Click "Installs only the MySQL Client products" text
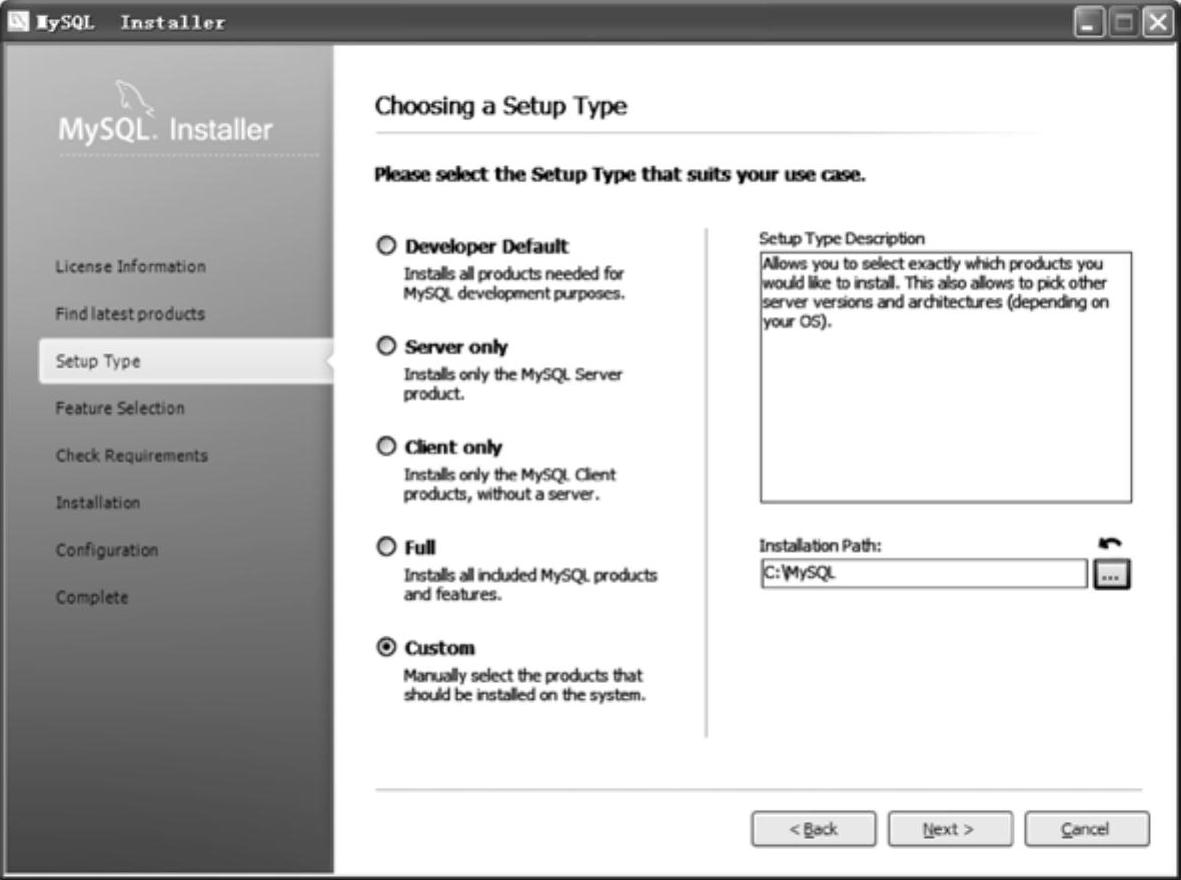The width and height of the screenshot is (1181, 880). click(510, 484)
